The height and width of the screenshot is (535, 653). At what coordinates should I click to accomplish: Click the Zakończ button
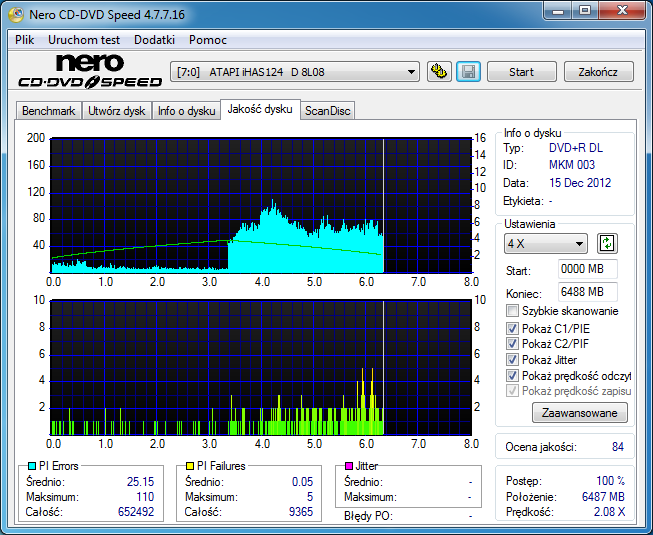tap(598, 72)
